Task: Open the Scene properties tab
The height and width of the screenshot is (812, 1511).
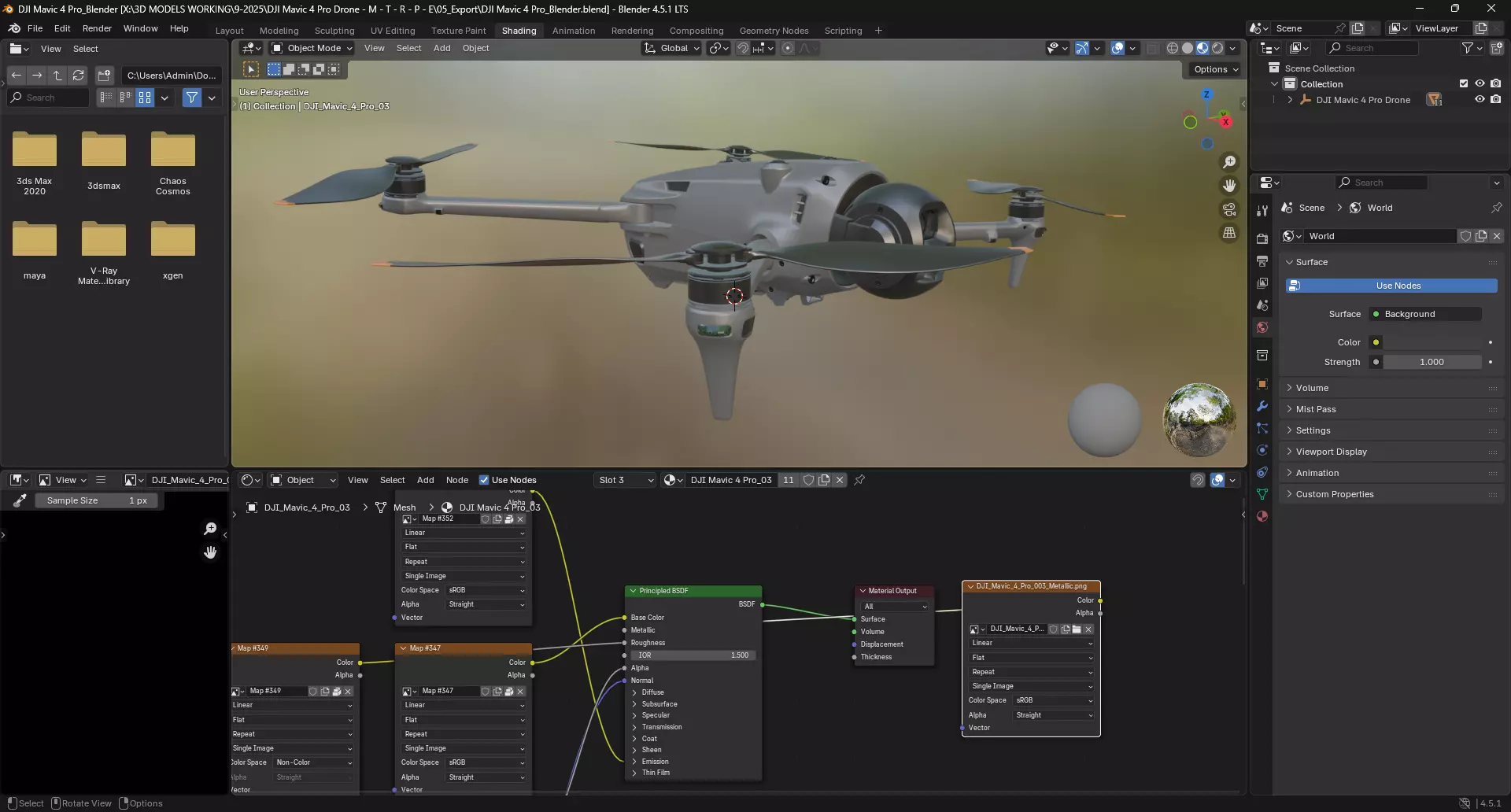Action: [1262, 304]
